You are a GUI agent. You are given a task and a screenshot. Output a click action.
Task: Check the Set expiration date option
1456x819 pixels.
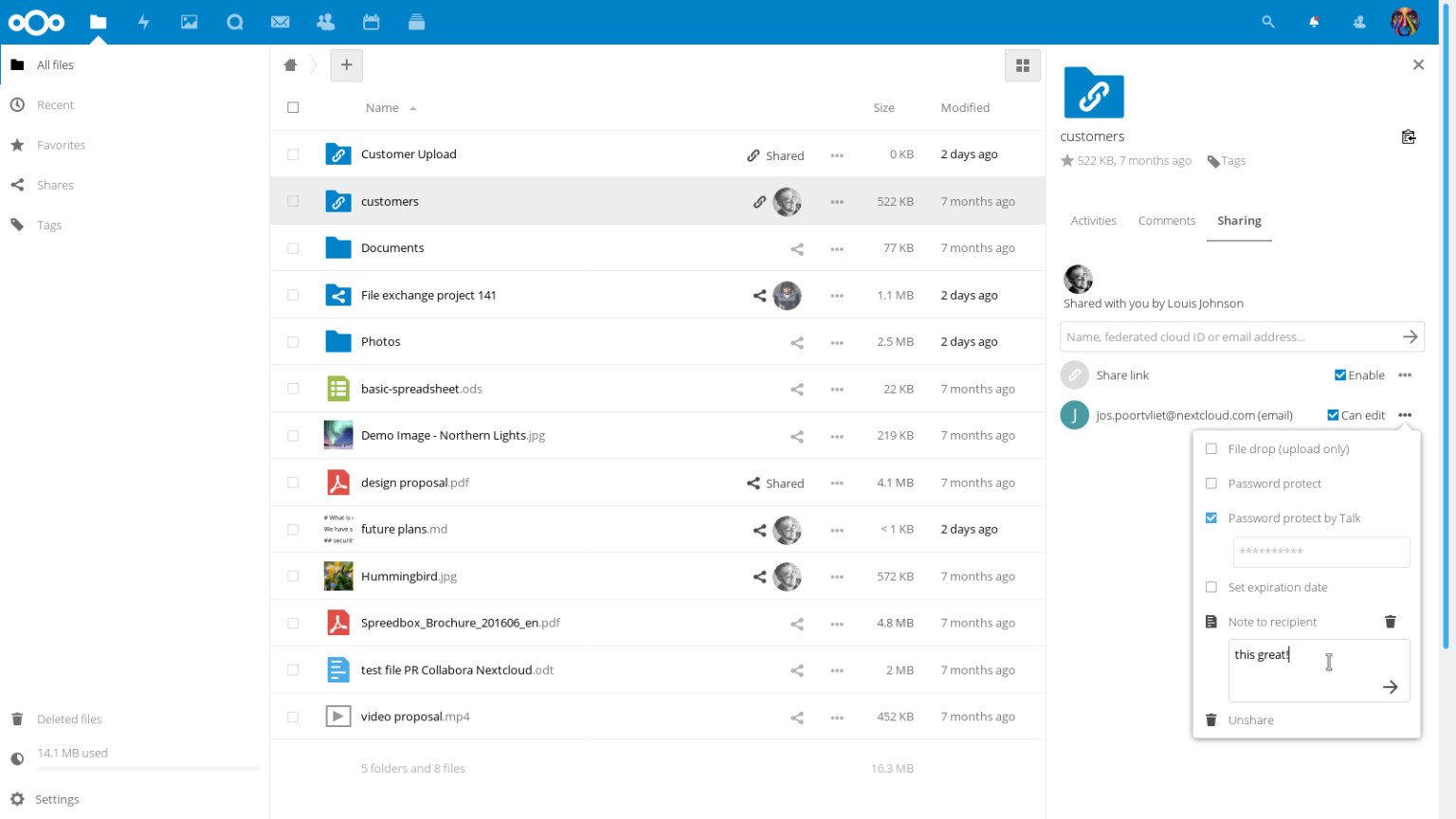1211,588
